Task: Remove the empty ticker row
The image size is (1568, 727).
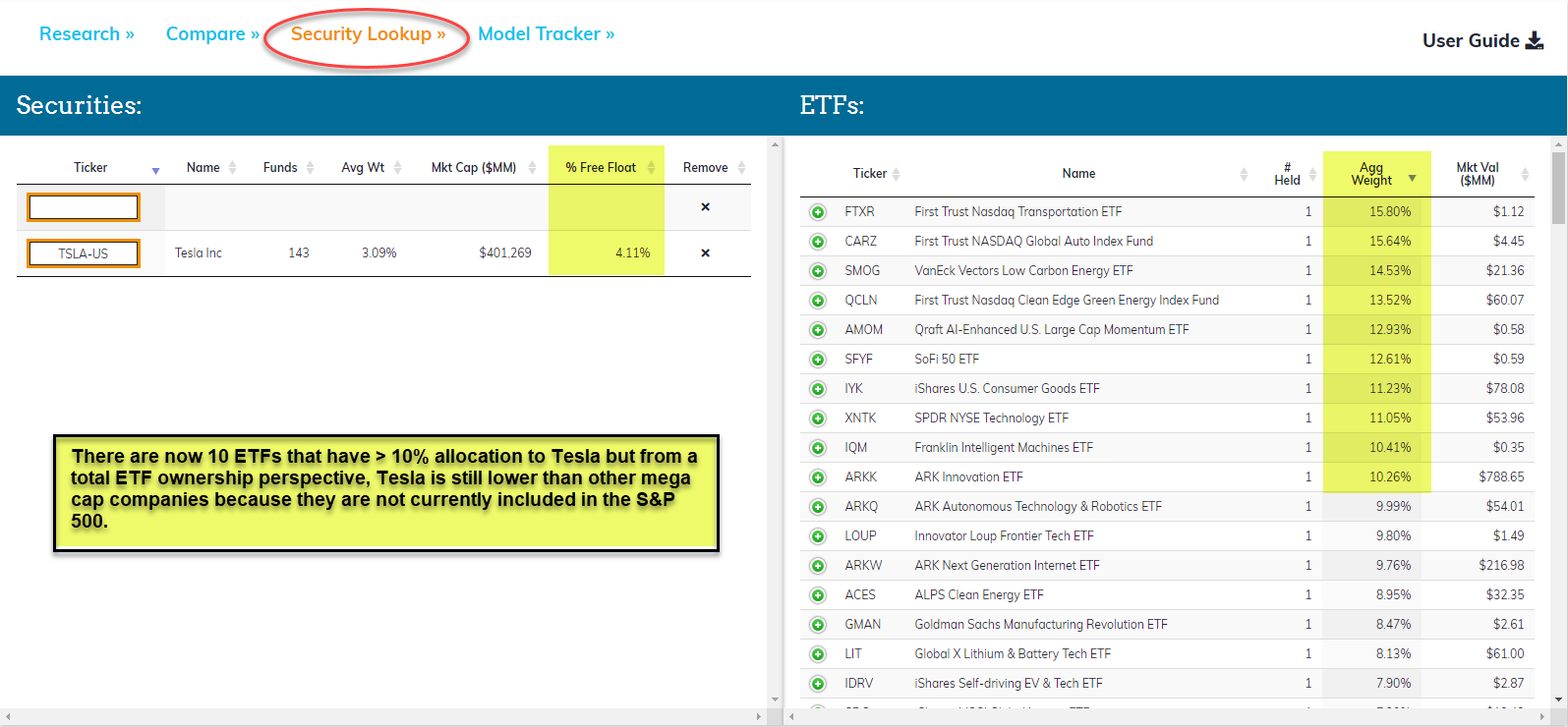Action: (x=705, y=207)
